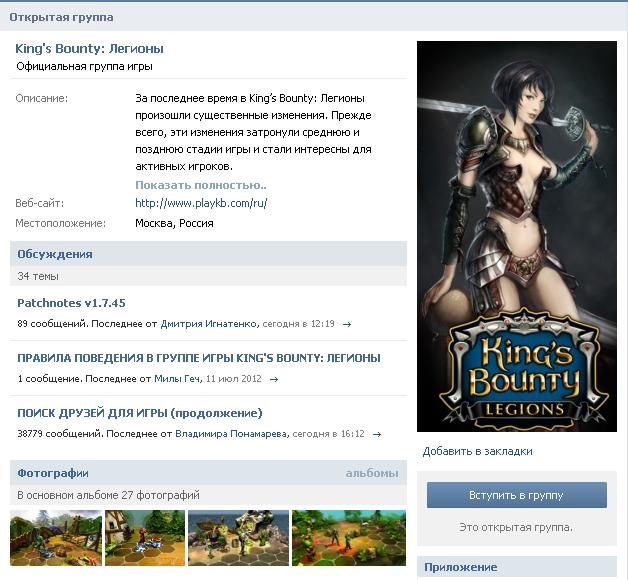
Task: Click Это открытая группа notice text
Action: (x=516, y=527)
